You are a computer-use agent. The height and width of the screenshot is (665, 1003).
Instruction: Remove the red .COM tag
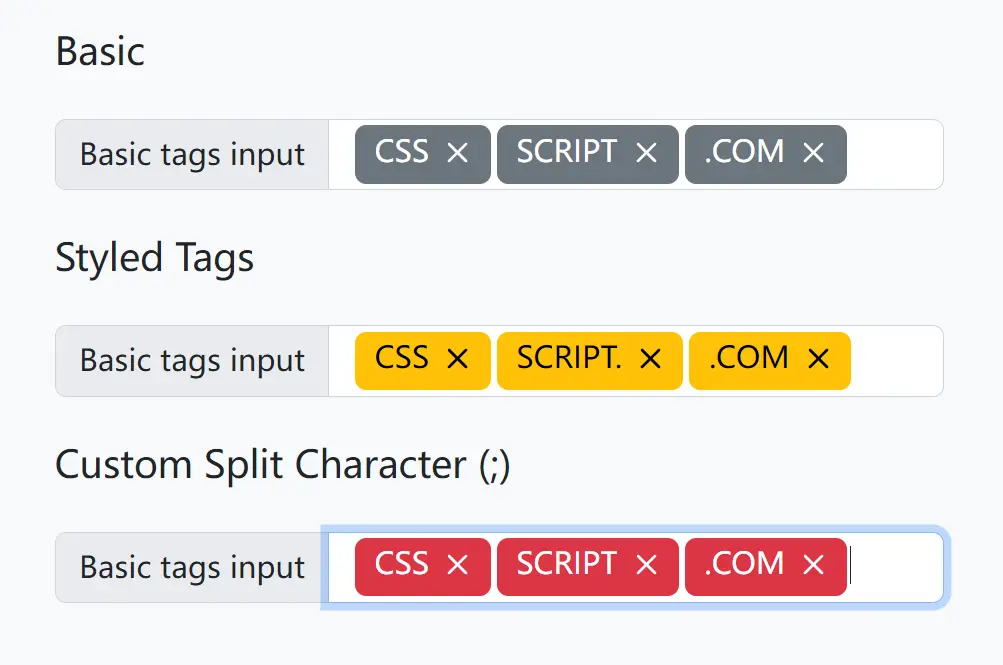[x=814, y=565]
